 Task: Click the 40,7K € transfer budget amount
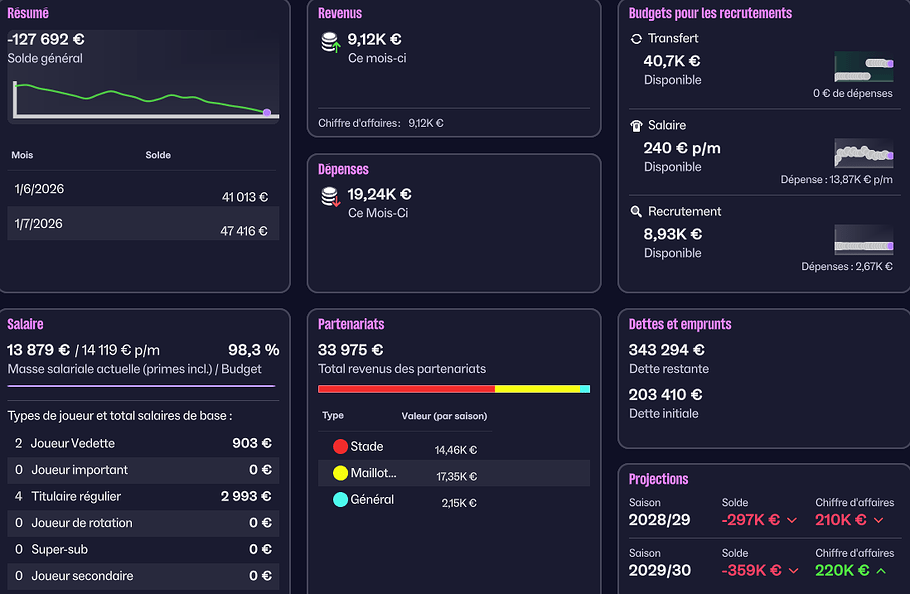pos(671,61)
